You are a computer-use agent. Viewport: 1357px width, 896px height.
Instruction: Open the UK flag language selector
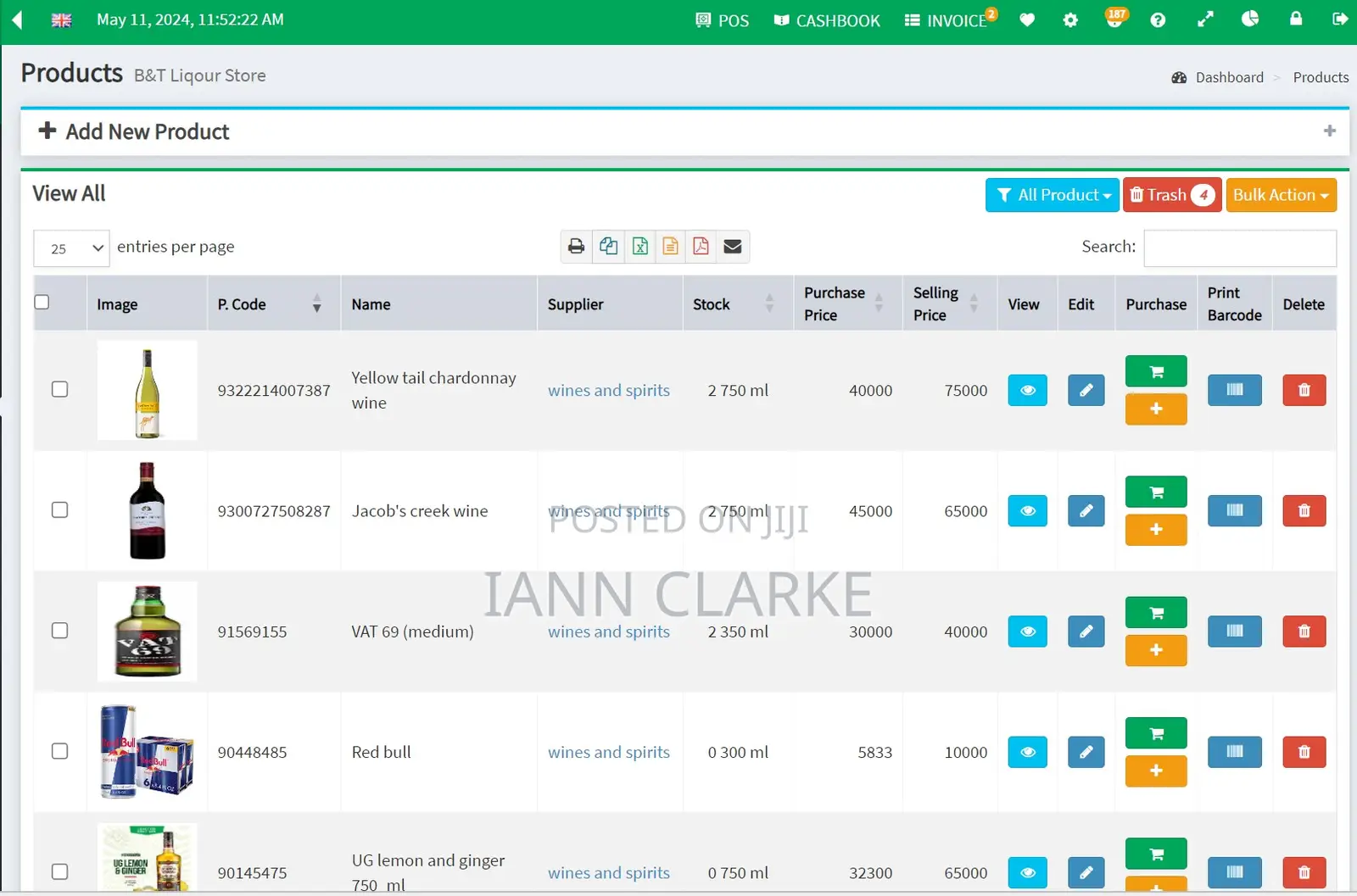(61, 19)
